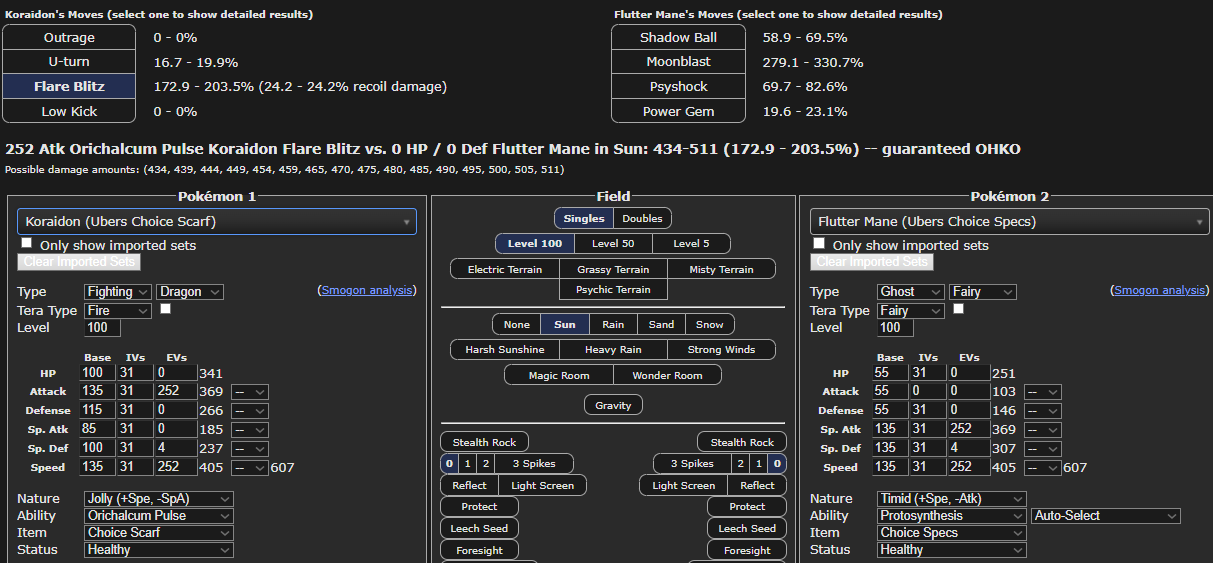Check Pokémon 1 'Only show imported sets'
The height and width of the screenshot is (563, 1213).
point(27,244)
